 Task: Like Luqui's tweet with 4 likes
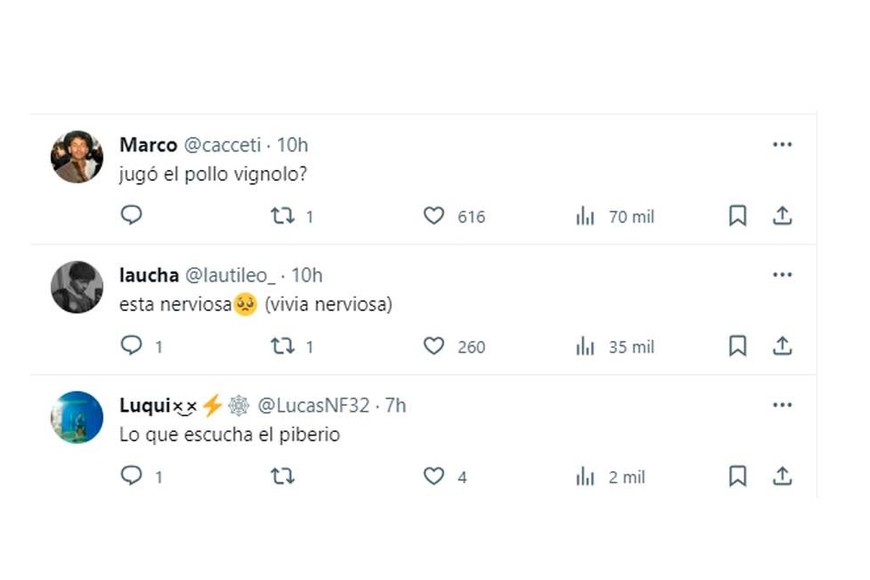pos(433,477)
